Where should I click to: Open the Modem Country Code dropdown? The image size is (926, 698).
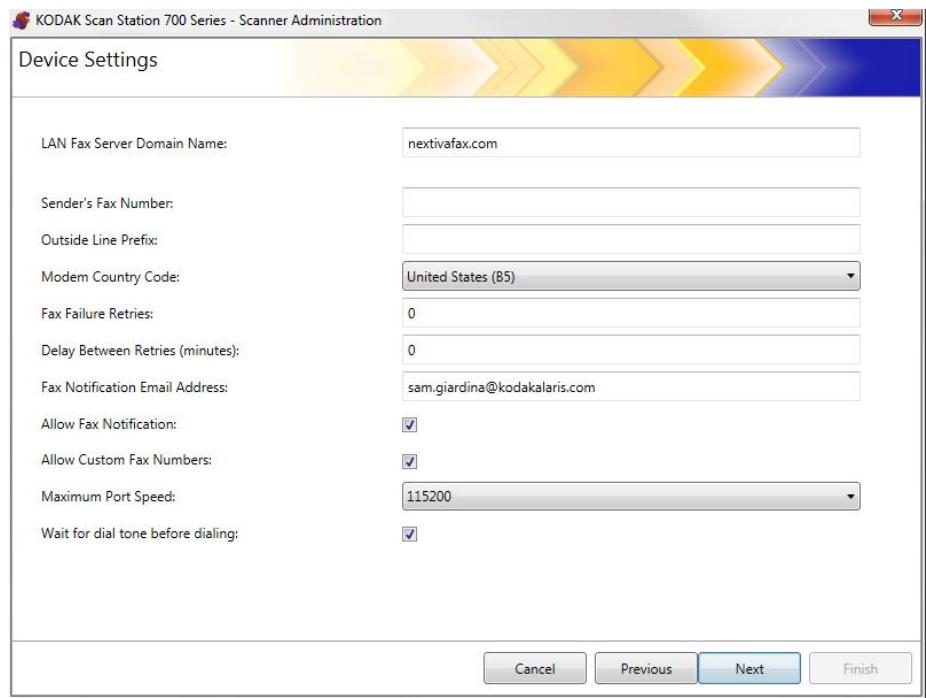(631, 276)
